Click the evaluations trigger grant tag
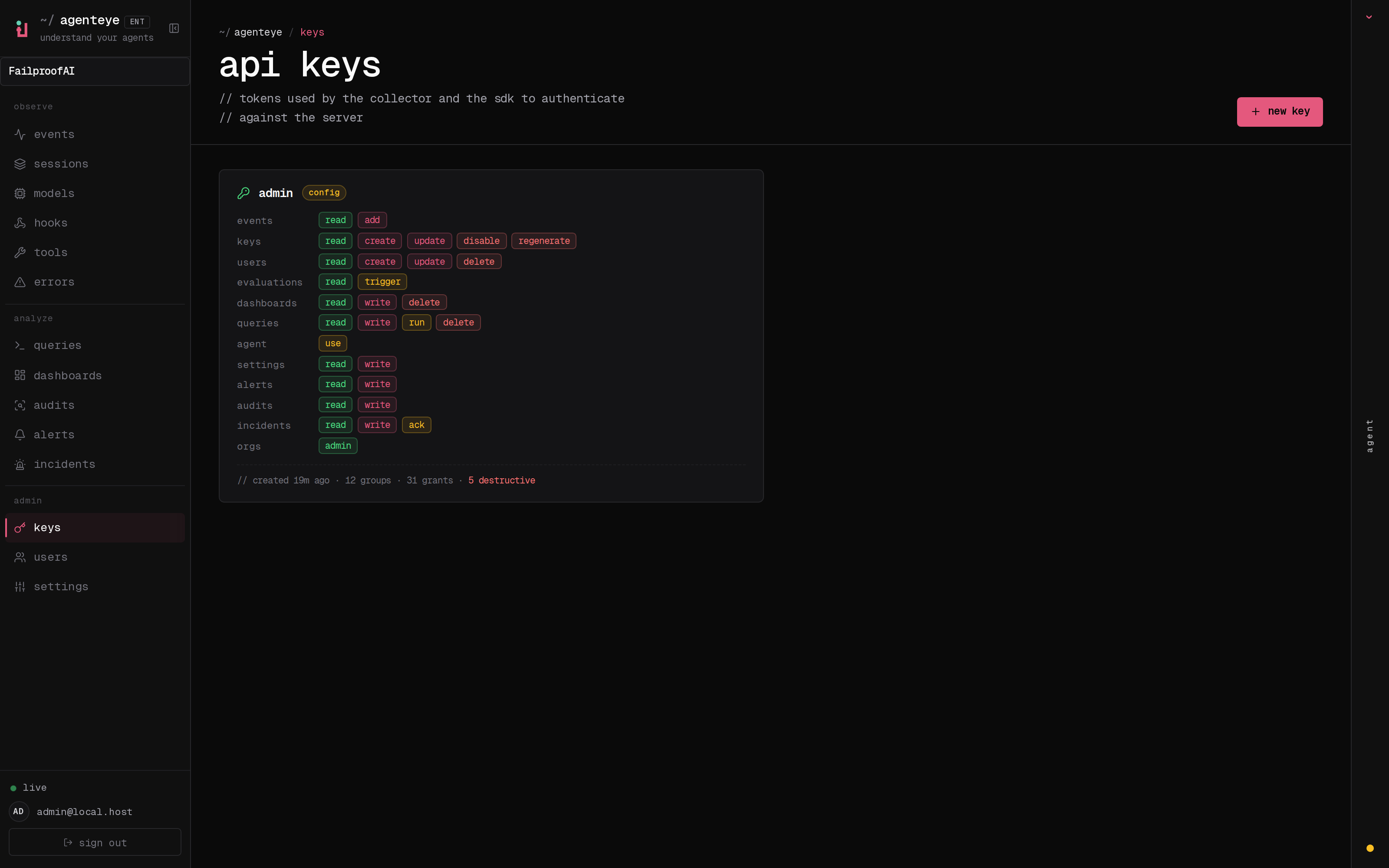Screen dimensions: 1389x868 pyautogui.click(x=382, y=282)
